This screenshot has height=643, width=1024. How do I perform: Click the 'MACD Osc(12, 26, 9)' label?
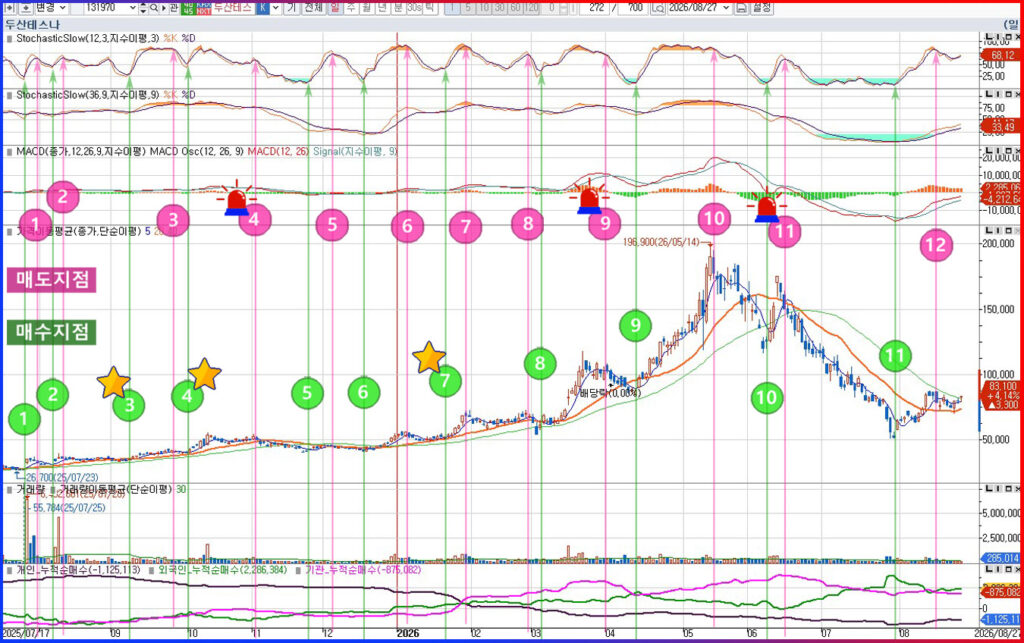click(197, 151)
